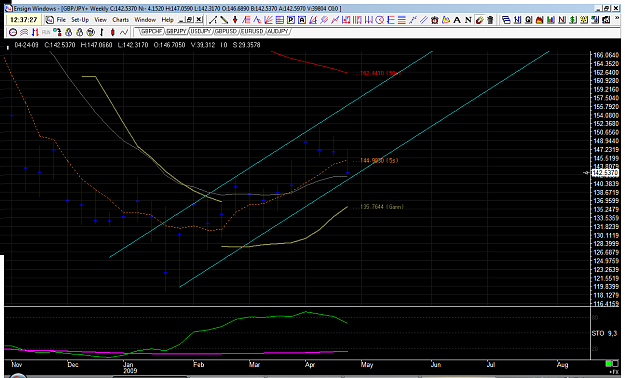Open the Set-Up menu

tap(80, 20)
